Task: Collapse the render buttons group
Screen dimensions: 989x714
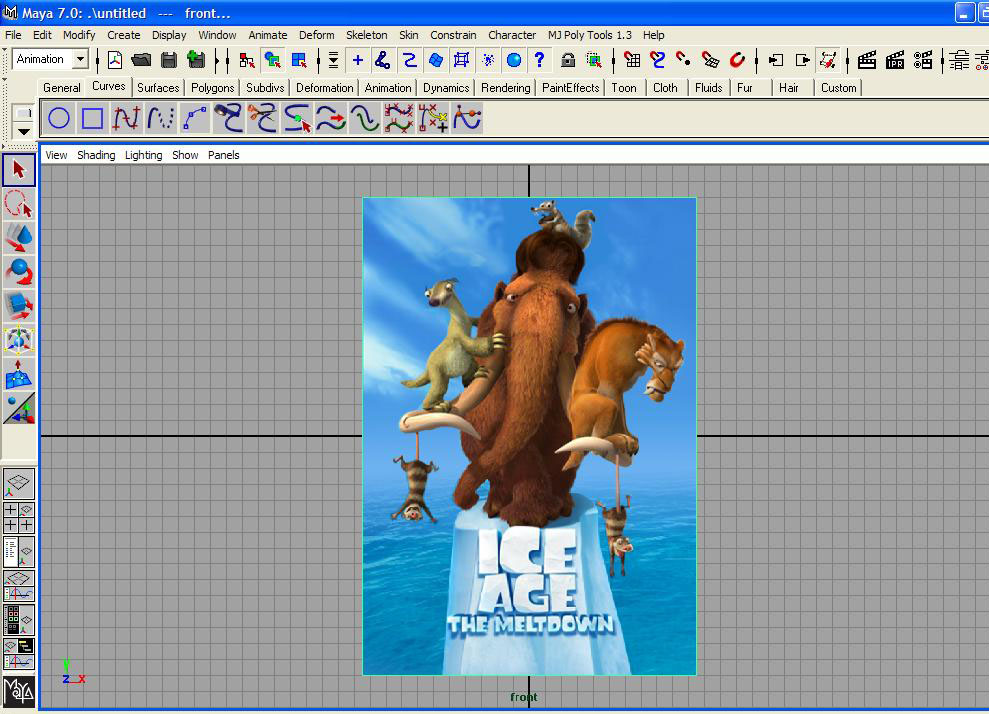Action: click(847, 61)
